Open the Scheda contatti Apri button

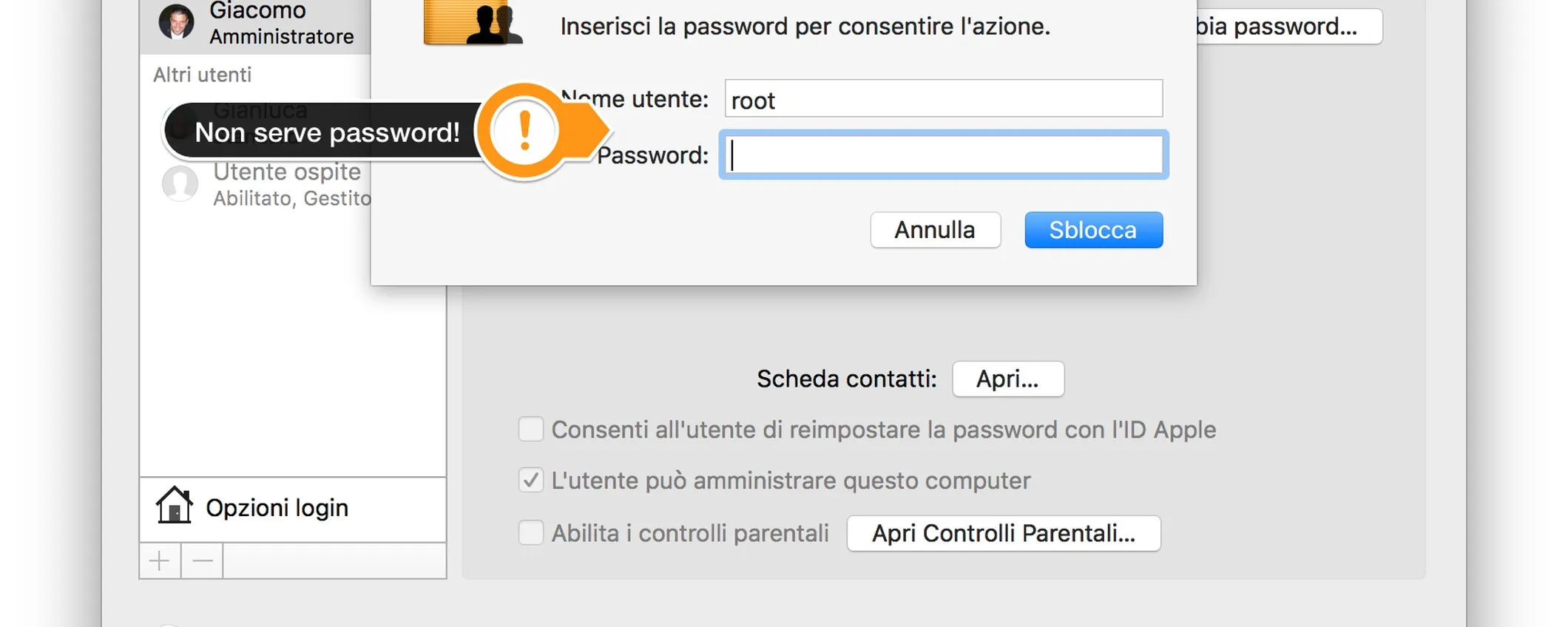[1008, 379]
